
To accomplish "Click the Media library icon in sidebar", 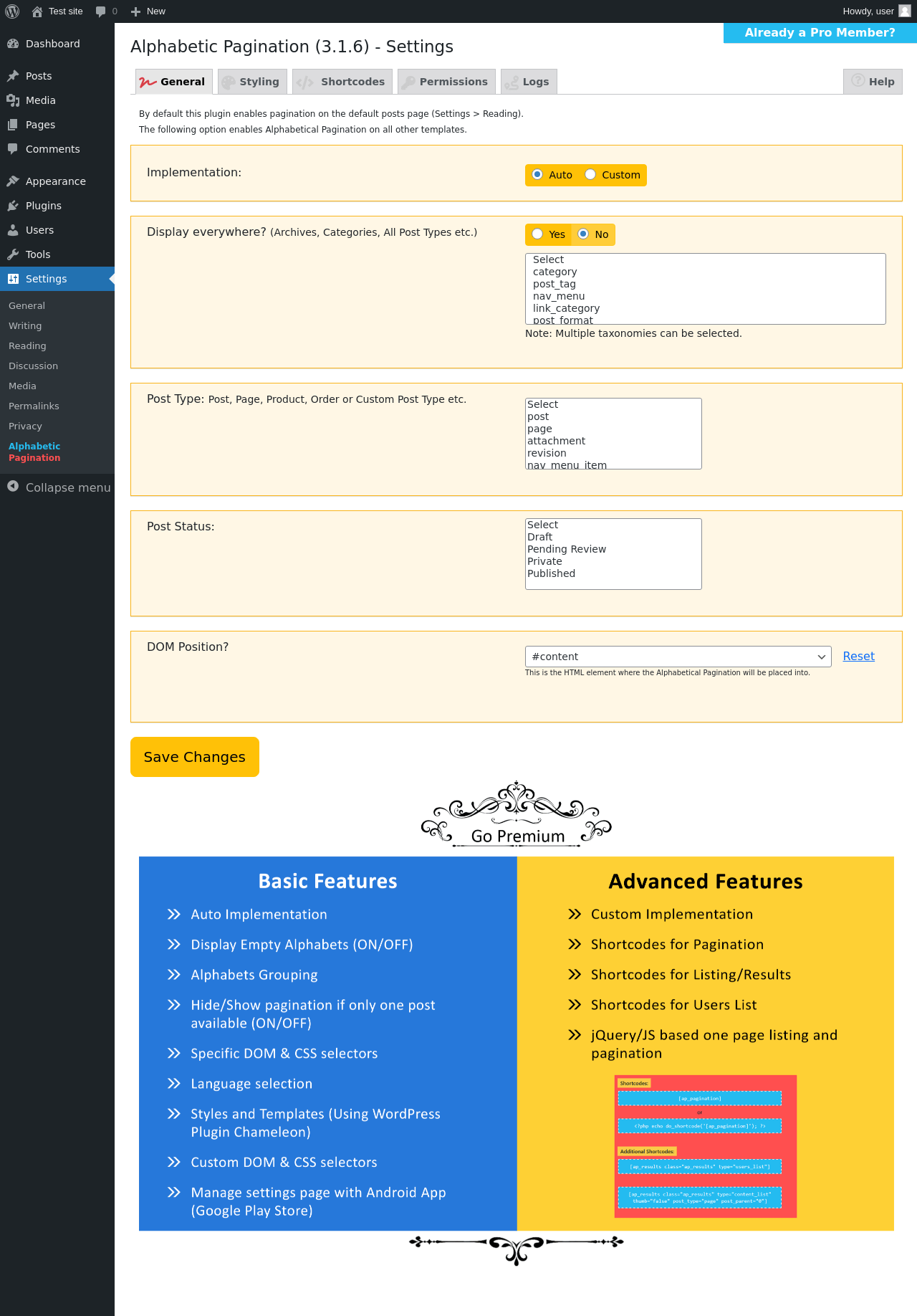I will pos(13,100).
